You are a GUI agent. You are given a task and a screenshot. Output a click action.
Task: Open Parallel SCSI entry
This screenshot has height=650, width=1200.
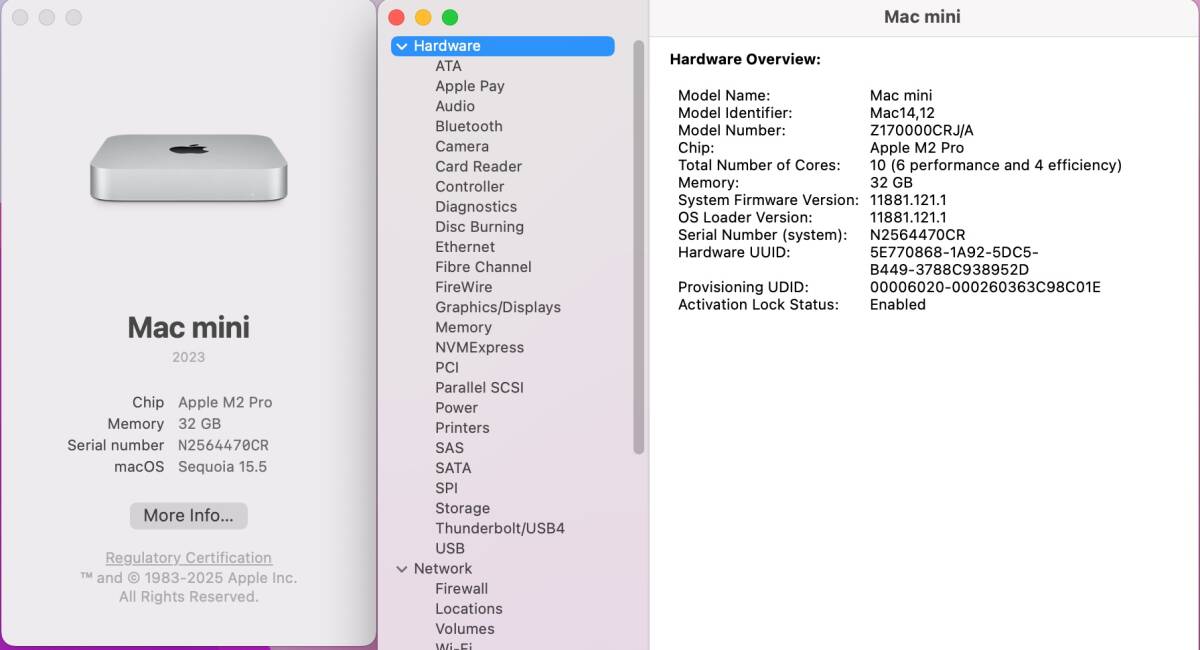point(480,387)
